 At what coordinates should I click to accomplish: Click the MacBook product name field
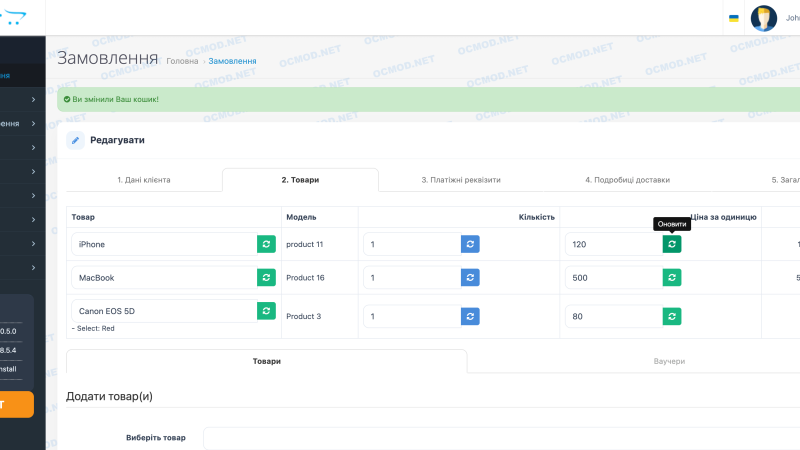point(164,278)
